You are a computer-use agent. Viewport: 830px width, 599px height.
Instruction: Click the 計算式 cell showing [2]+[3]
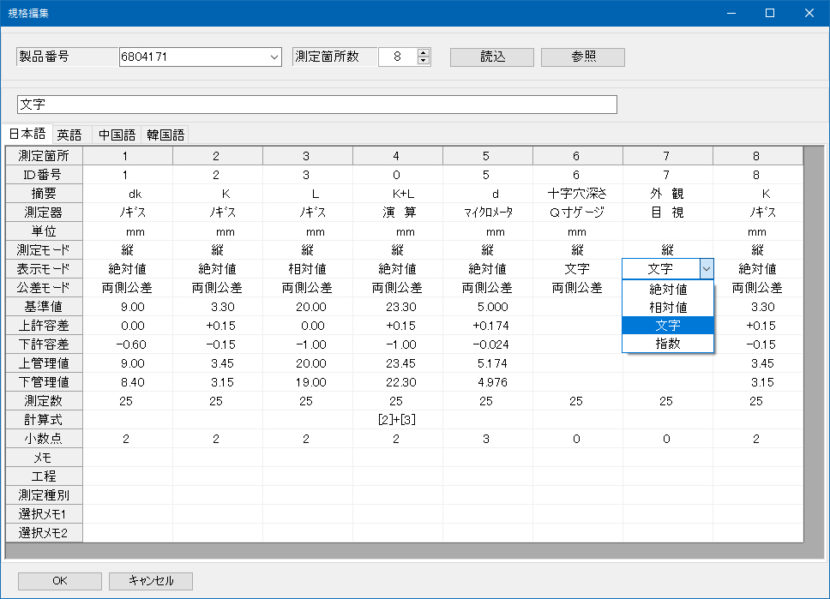(396, 420)
